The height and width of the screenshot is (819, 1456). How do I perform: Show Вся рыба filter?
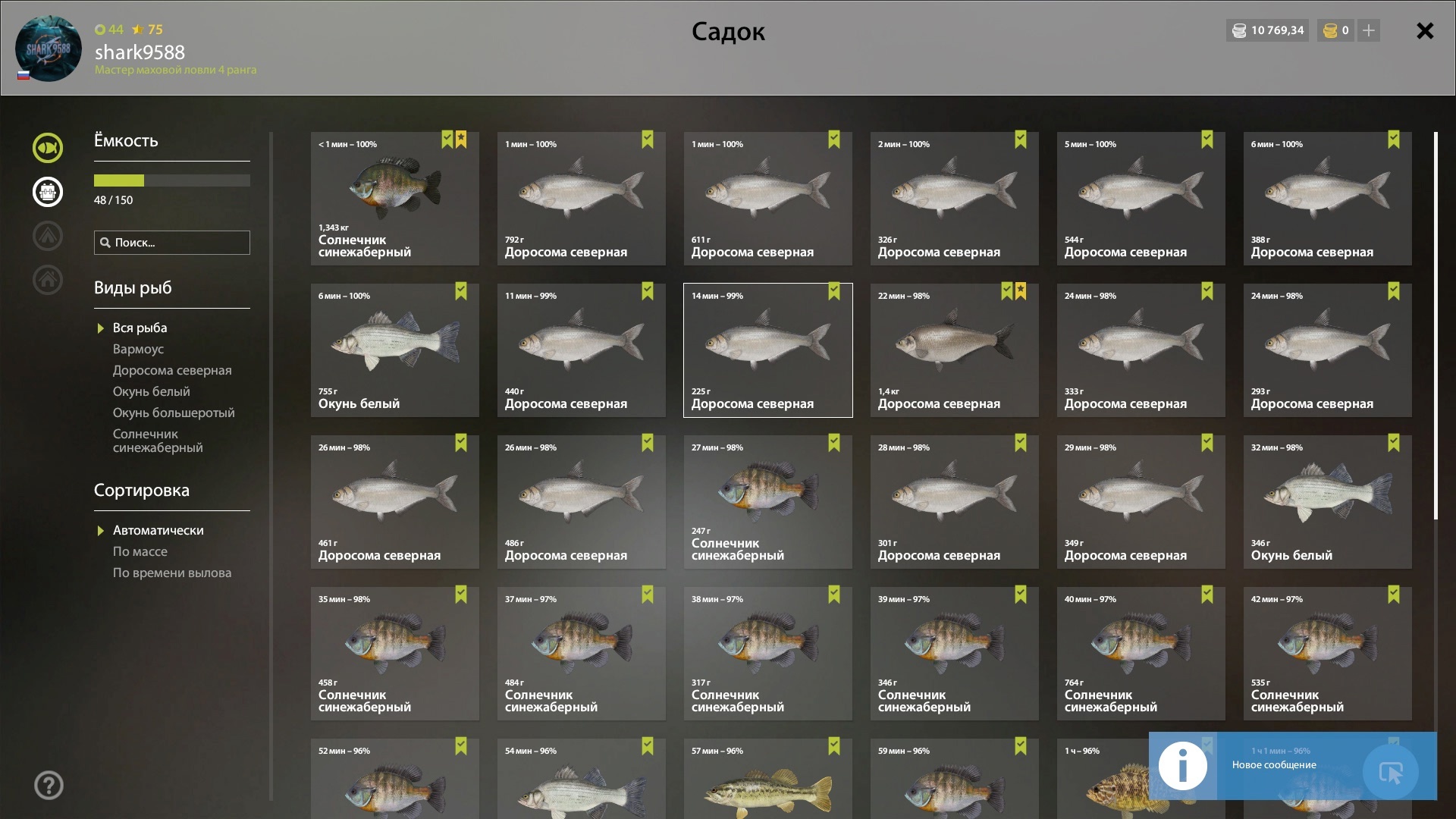[140, 328]
